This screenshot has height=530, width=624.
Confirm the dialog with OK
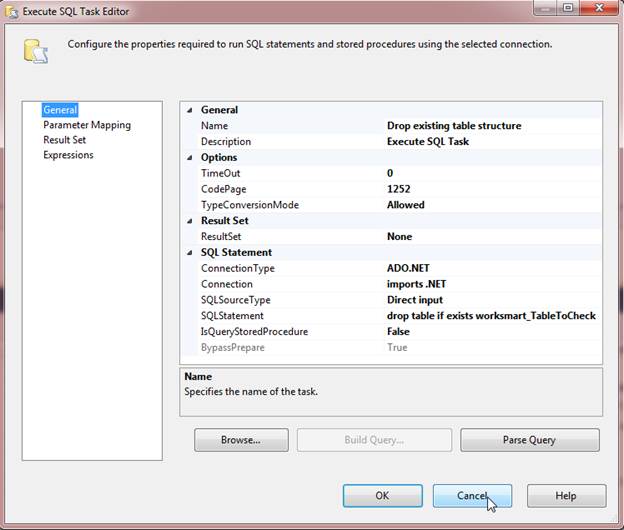click(x=382, y=496)
